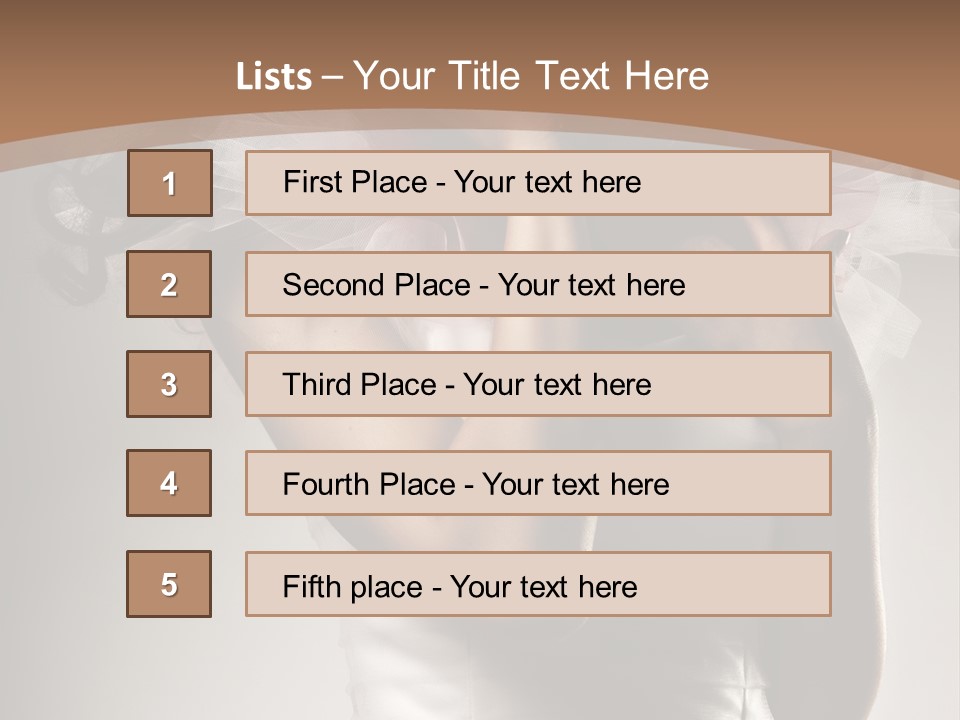Click the number 1 box
960x720 pixels.
tap(170, 183)
